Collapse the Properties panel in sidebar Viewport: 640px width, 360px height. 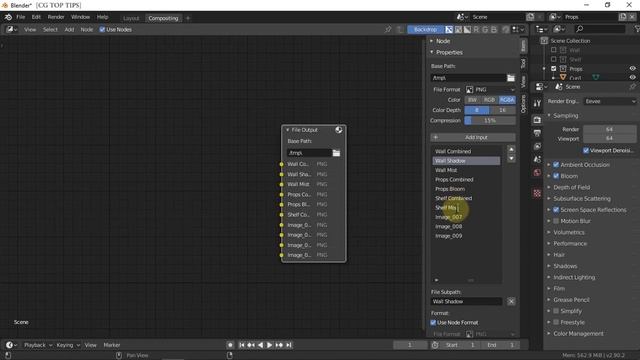[449, 53]
